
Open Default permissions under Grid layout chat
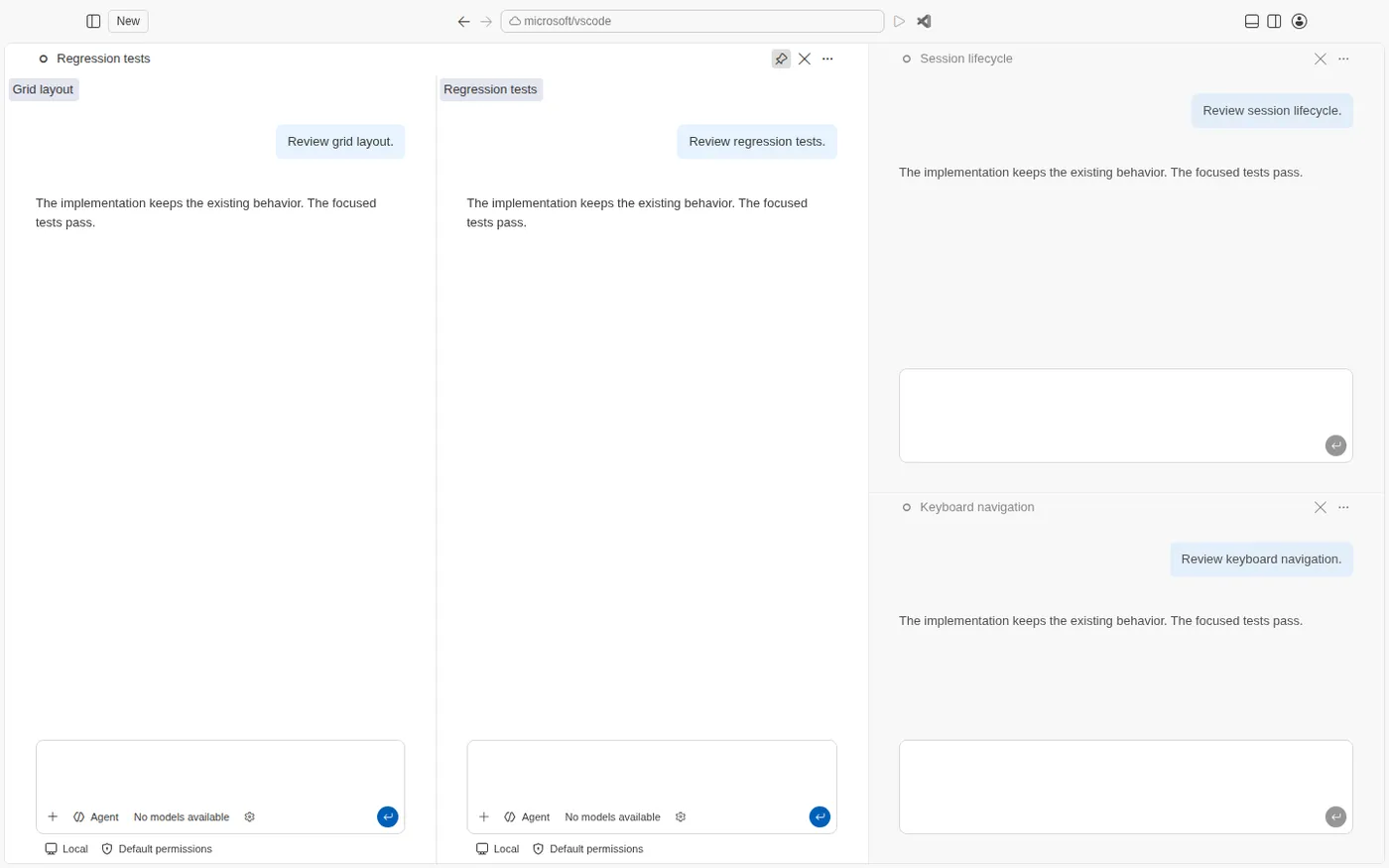point(157,849)
